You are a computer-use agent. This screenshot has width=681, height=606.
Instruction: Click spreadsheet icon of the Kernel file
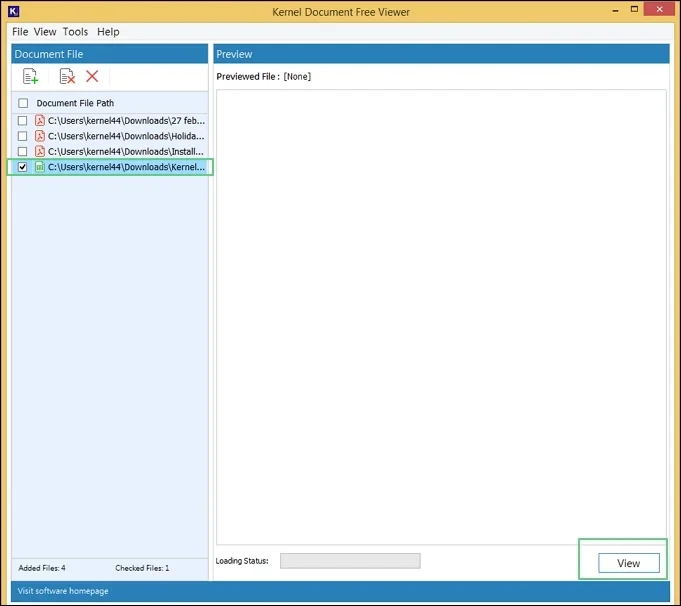pyautogui.click(x=40, y=167)
